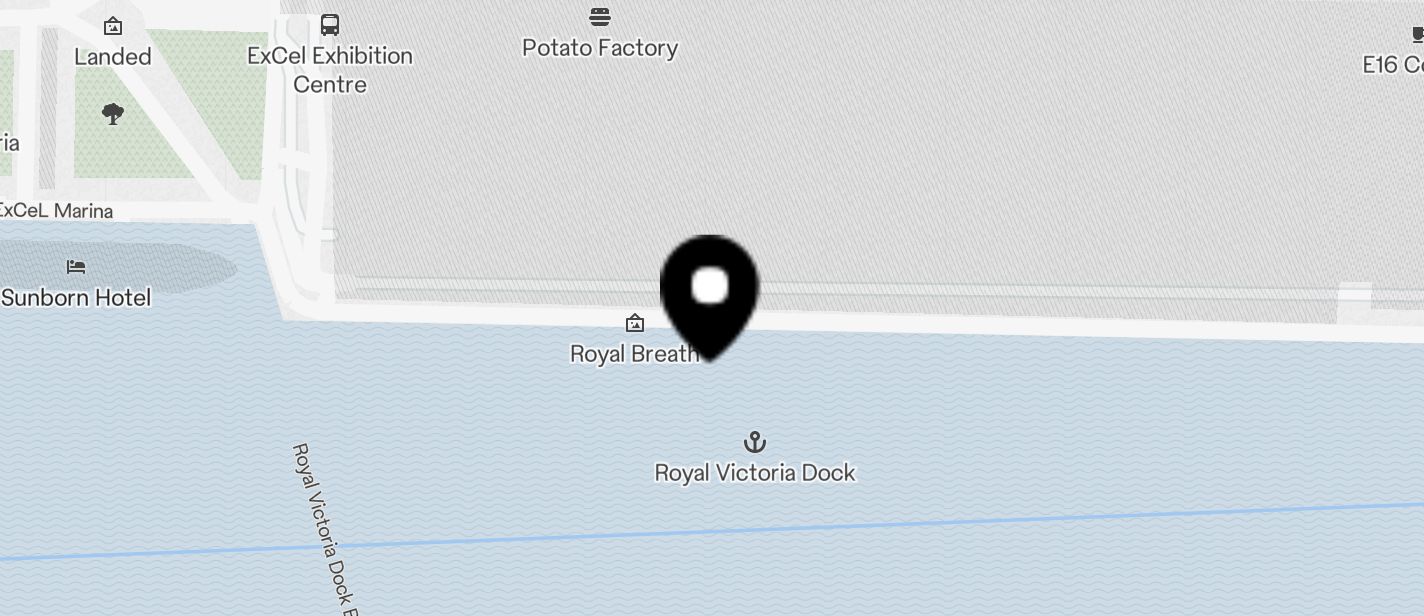Click the cafe cup icon near E16
Image resolution: width=1424 pixels, height=616 pixels.
[x=1417, y=35]
